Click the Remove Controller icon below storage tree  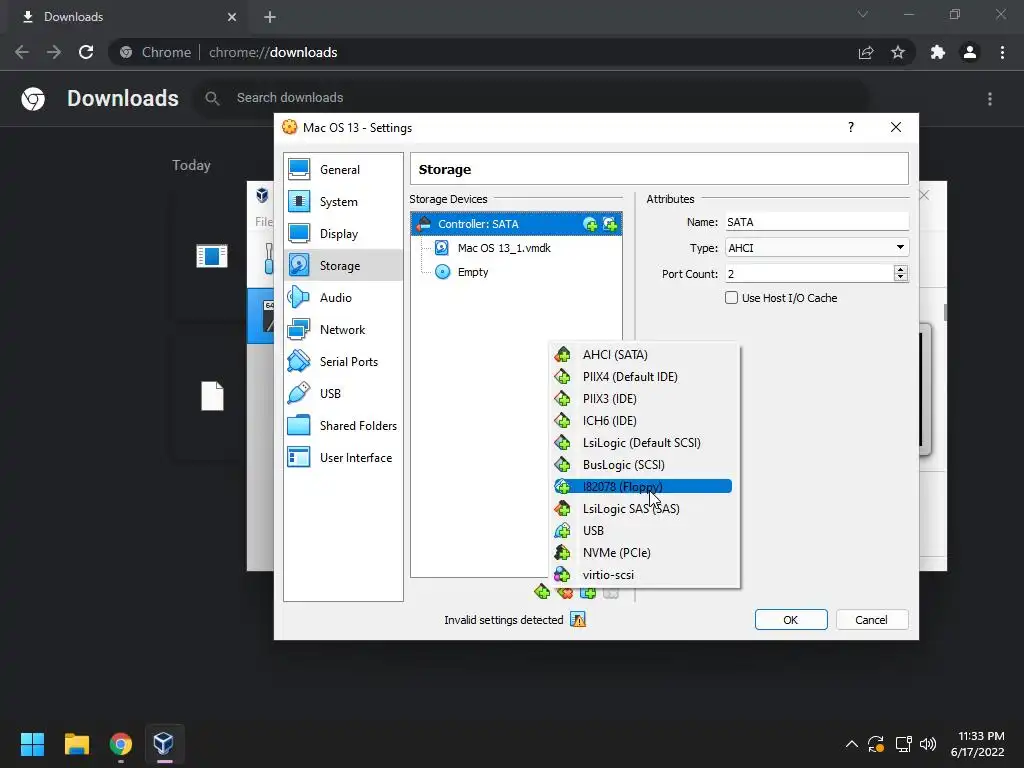[565, 593]
